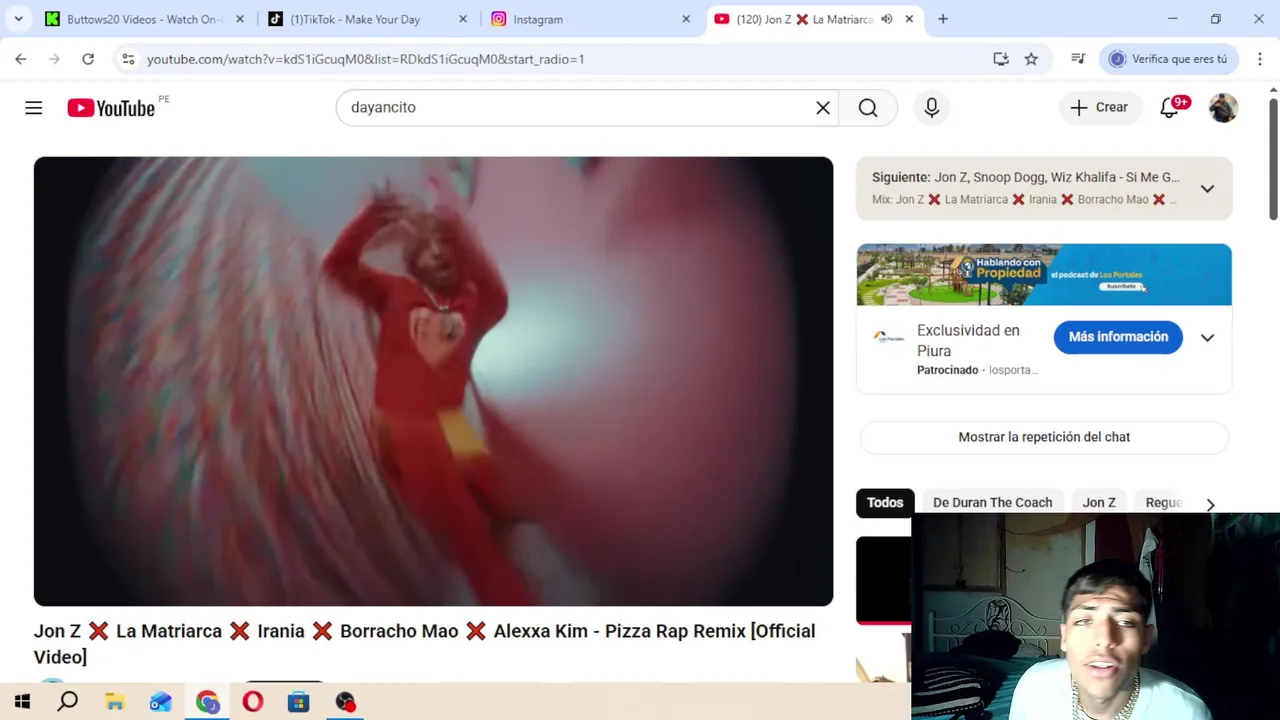The height and width of the screenshot is (720, 1280).
Task: Click the page vertical scrollbar
Action: pyautogui.click(x=1273, y=160)
